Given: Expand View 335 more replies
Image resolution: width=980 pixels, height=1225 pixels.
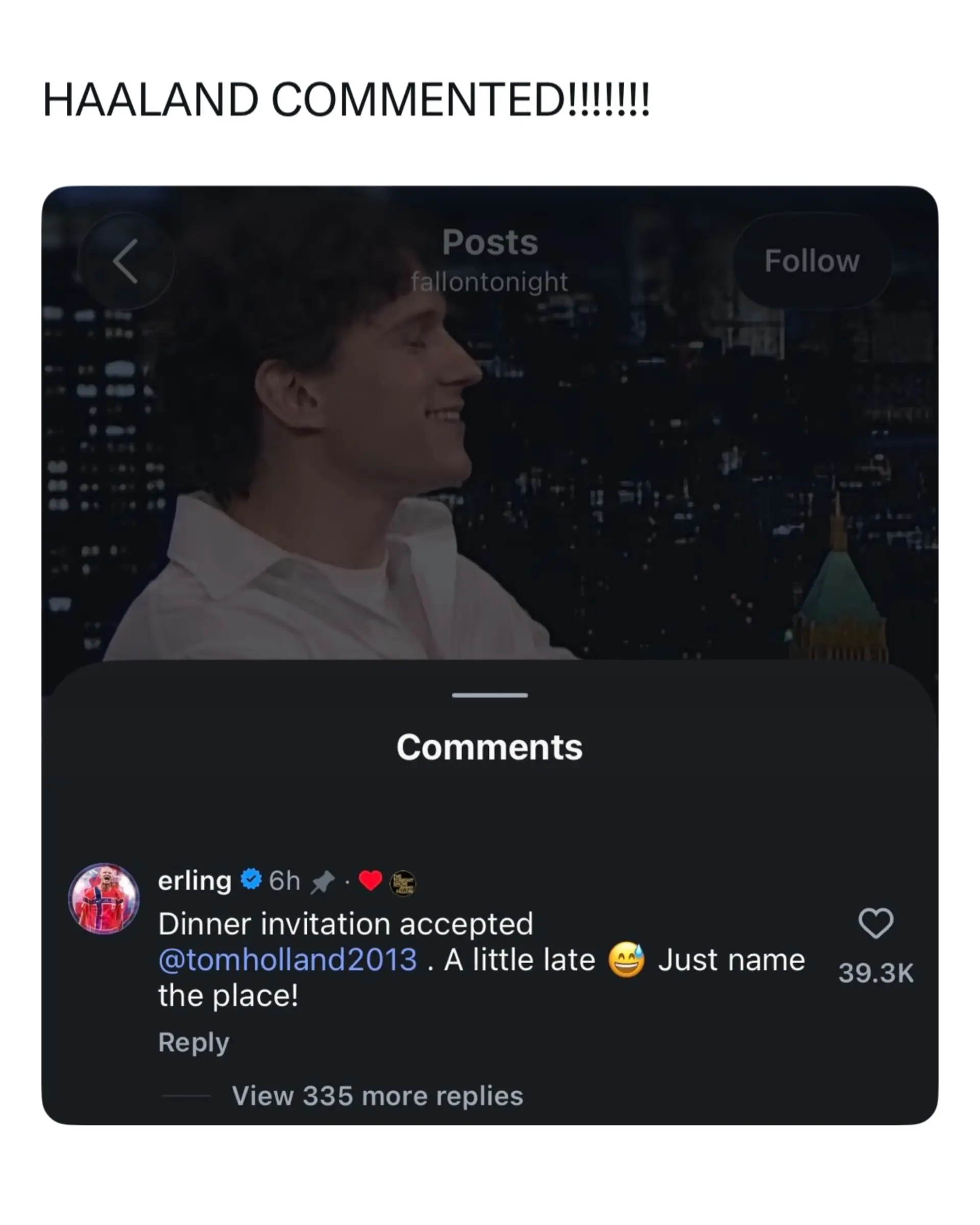Looking at the screenshot, I should [377, 1095].
